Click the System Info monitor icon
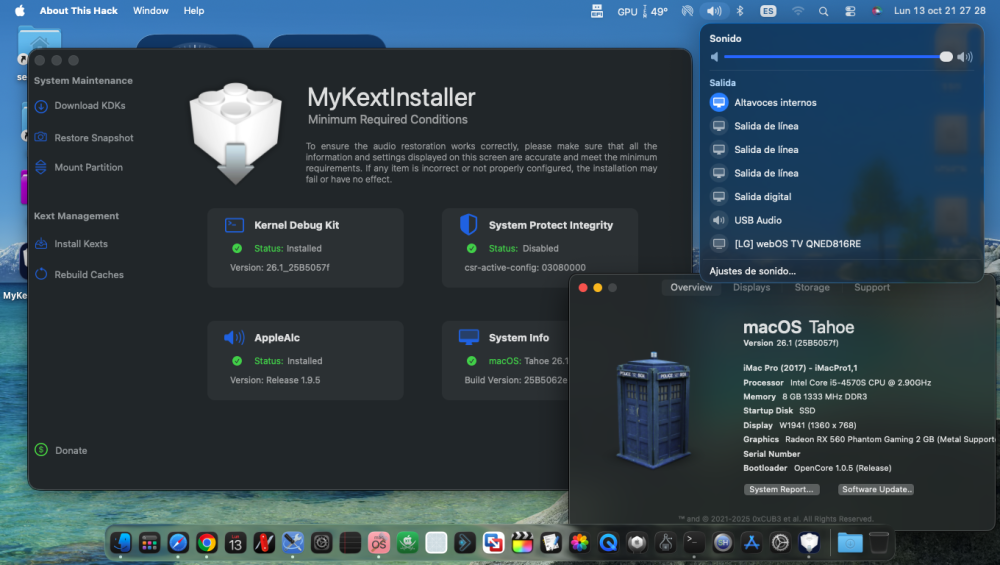This screenshot has width=1000, height=565. click(x=469, y=337)
